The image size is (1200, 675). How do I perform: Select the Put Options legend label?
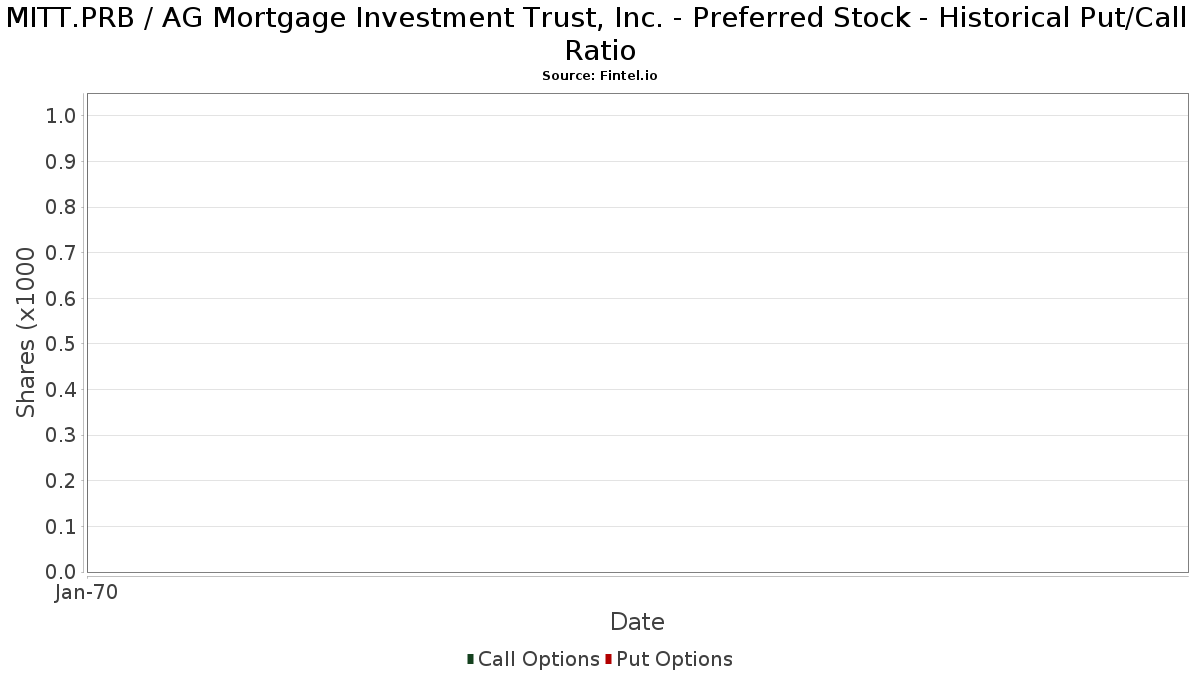click(x=675, y=659)
